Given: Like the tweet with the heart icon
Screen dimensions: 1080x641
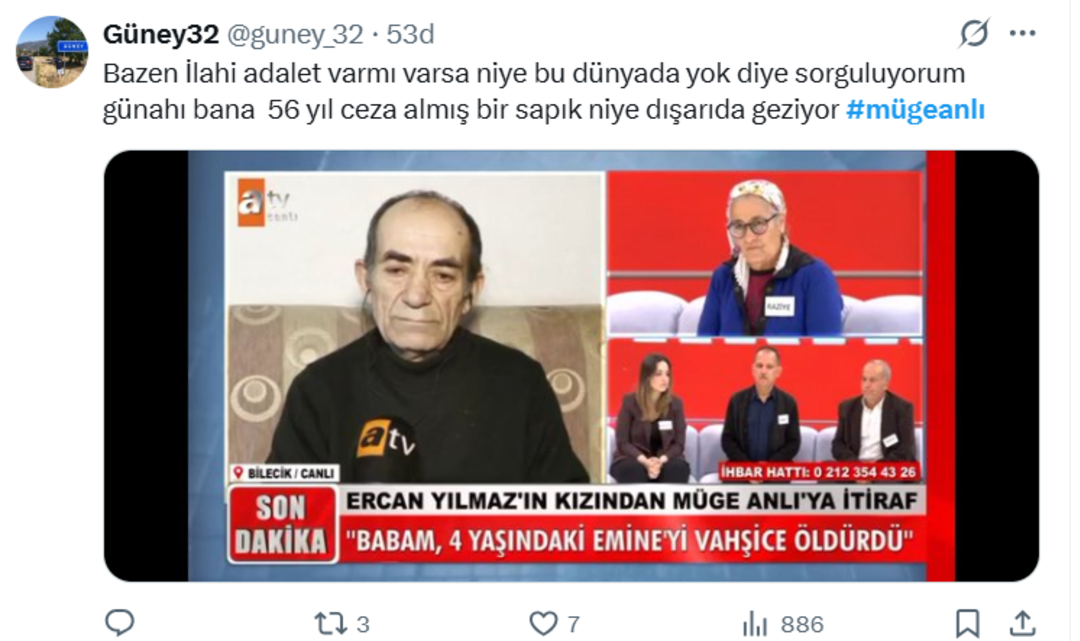Looking at the screenshot, I should pos(543,624).
